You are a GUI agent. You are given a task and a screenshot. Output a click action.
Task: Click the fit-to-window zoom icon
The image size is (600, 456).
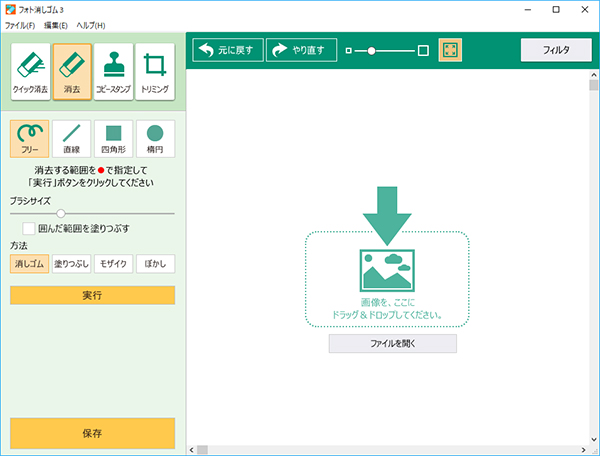tap(450, 50)
